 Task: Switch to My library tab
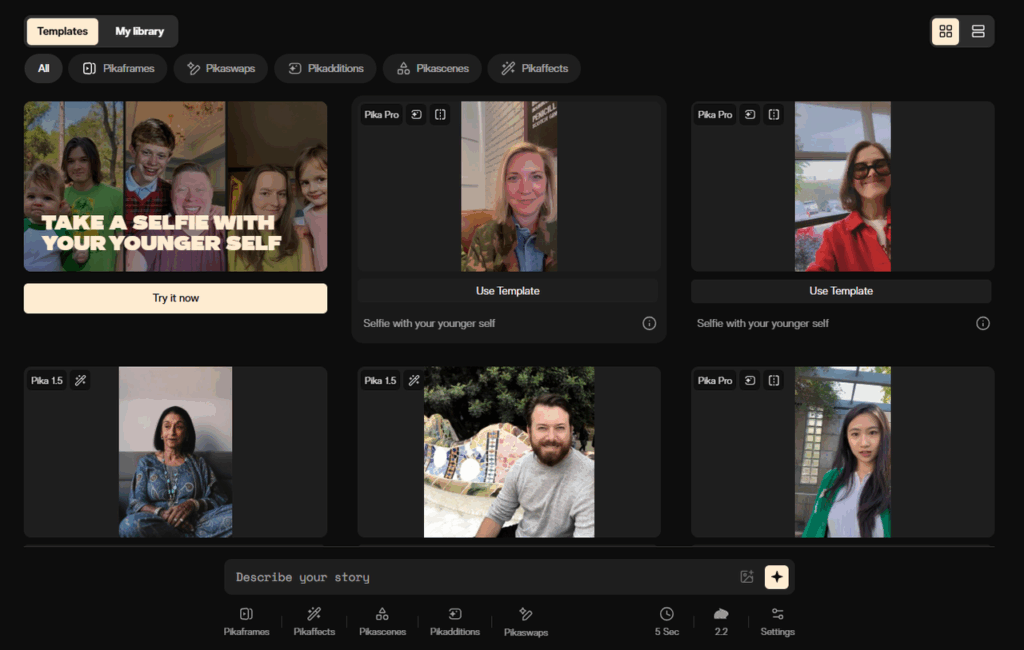[x=139, y=31]
